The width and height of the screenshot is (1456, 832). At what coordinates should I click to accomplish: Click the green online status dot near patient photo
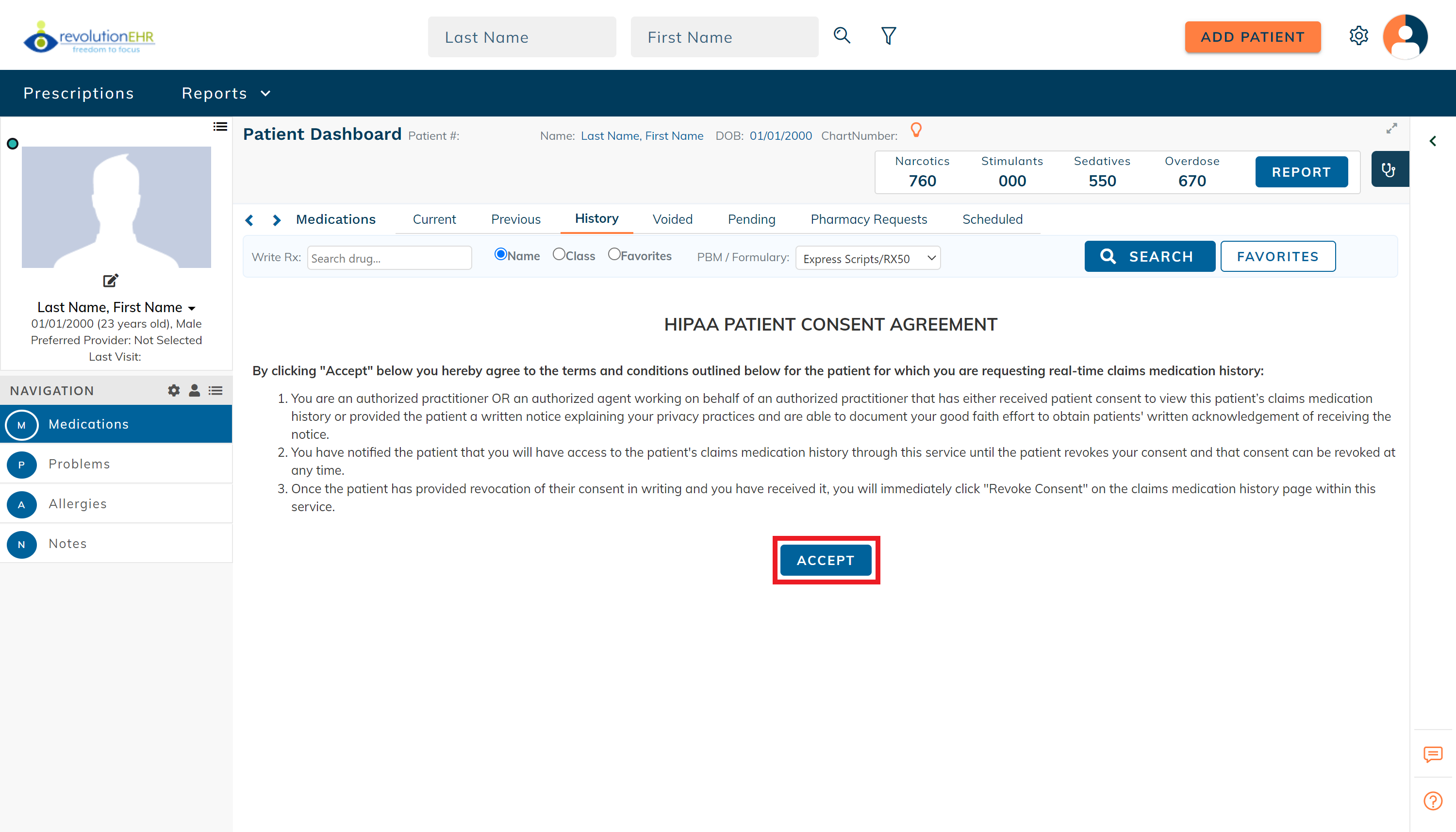[x=12, y=144]
